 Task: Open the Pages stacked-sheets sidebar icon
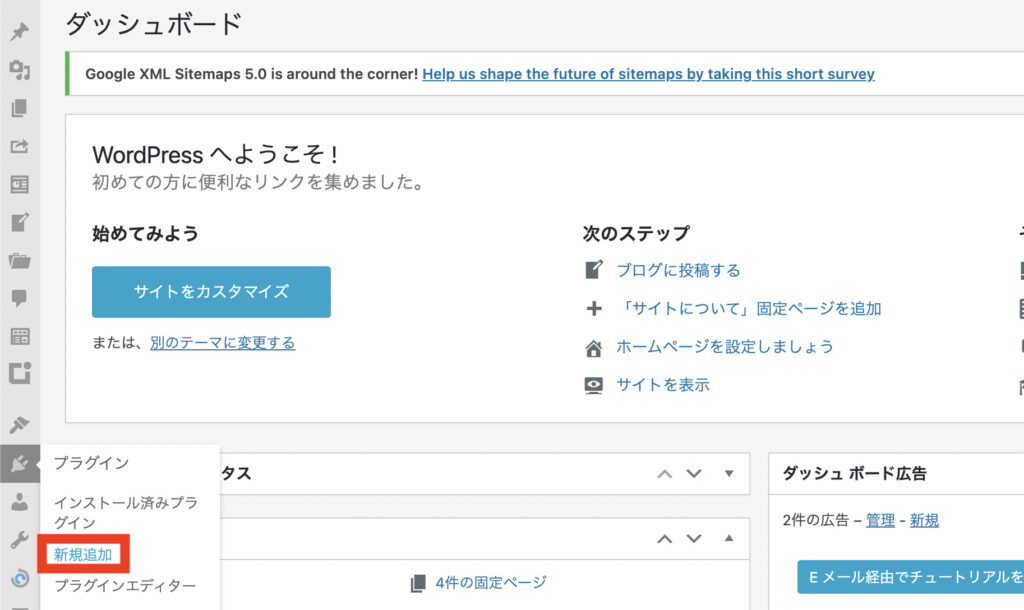click(x=20, y=108)
